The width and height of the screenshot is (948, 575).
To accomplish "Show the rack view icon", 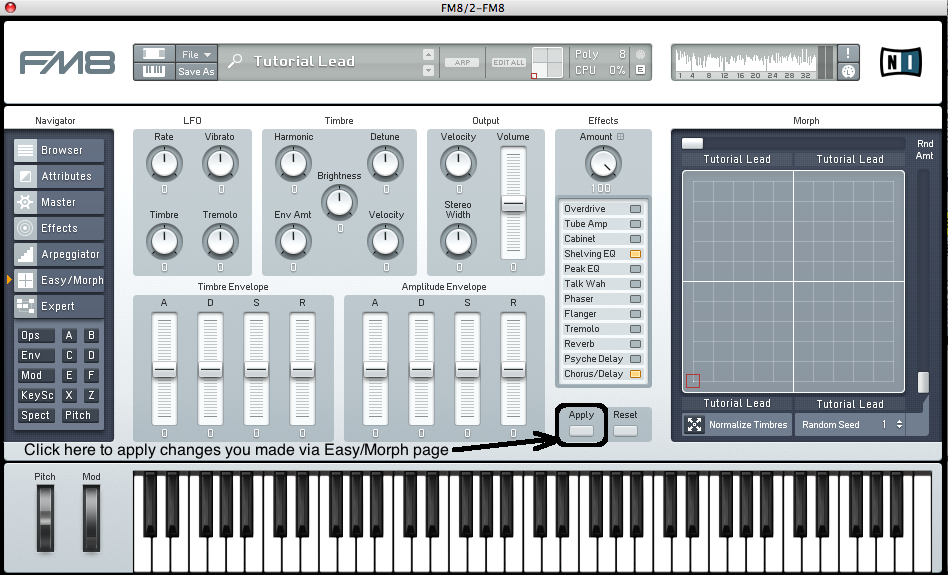I will click(x=154, y=53).
